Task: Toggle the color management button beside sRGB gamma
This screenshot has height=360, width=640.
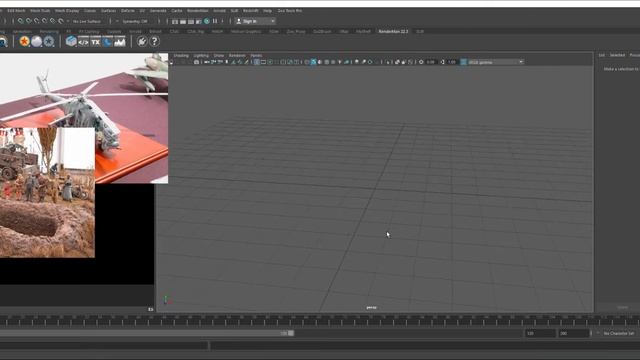Action: tap(464, 62)
